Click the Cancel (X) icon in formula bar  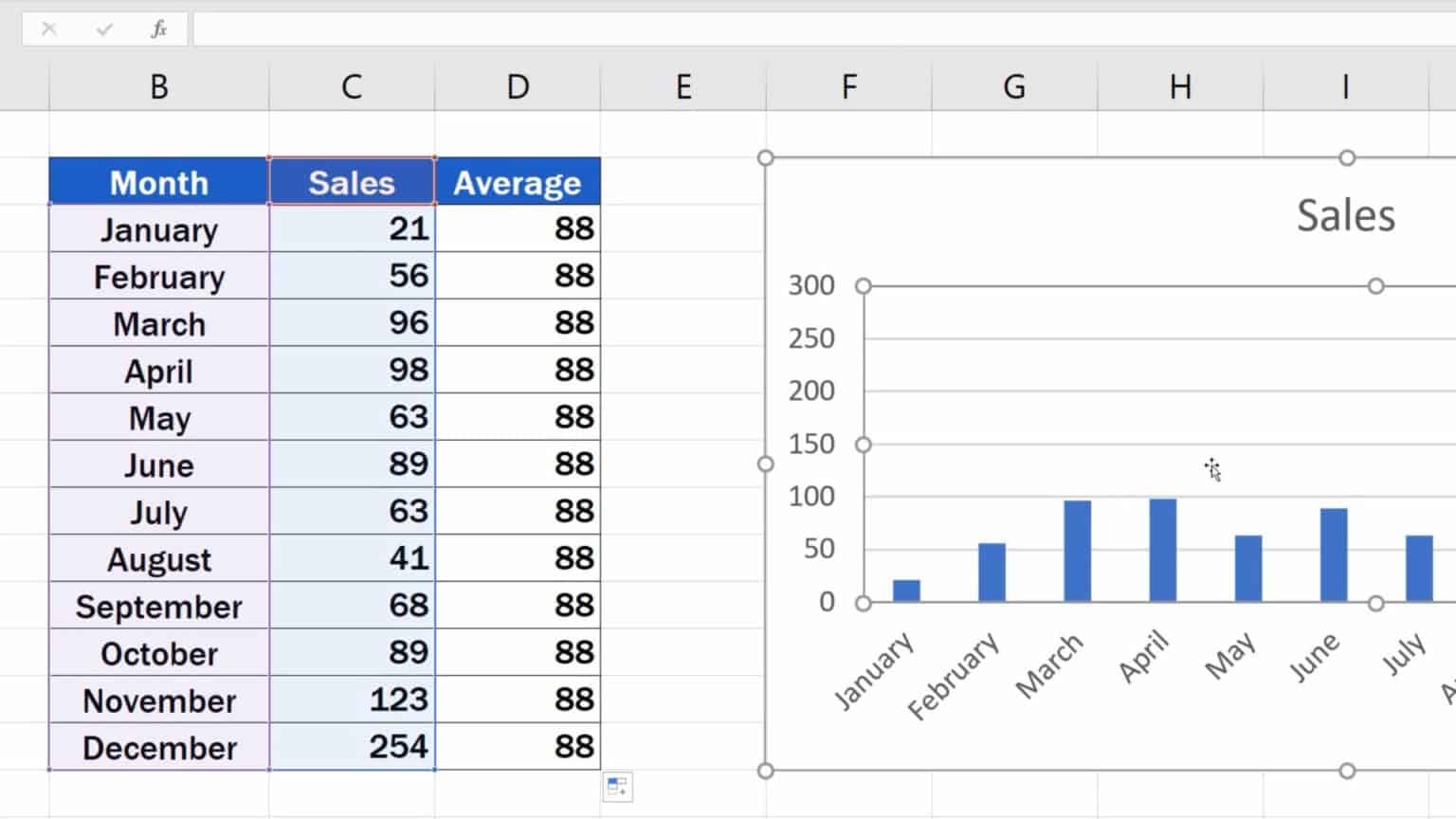coord(49,28)
